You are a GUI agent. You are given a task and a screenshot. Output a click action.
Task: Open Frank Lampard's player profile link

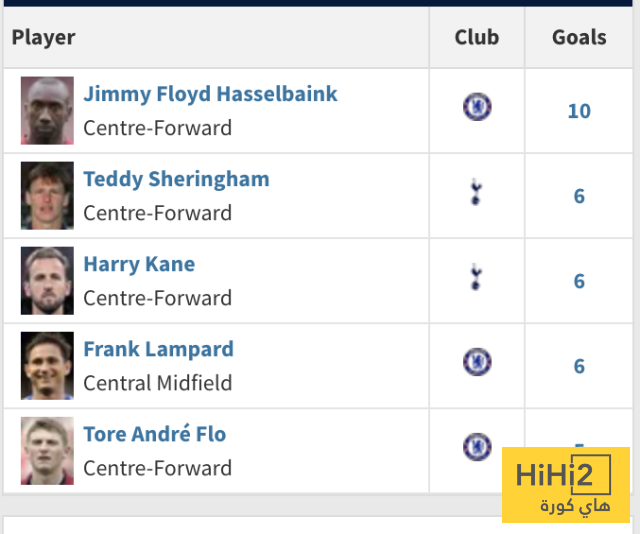point(158,349)
